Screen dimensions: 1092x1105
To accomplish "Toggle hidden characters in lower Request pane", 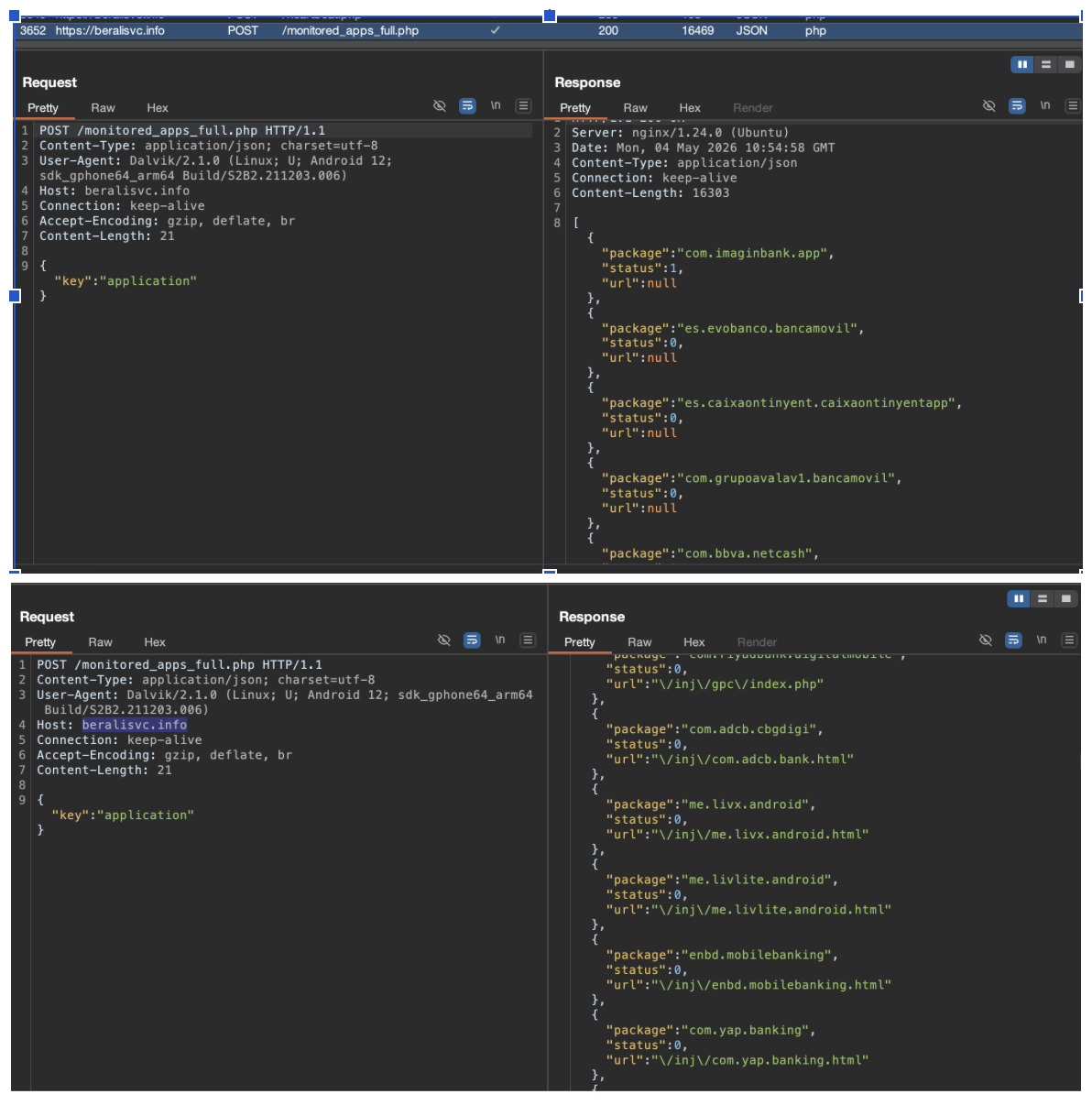I will pos(444,640).
